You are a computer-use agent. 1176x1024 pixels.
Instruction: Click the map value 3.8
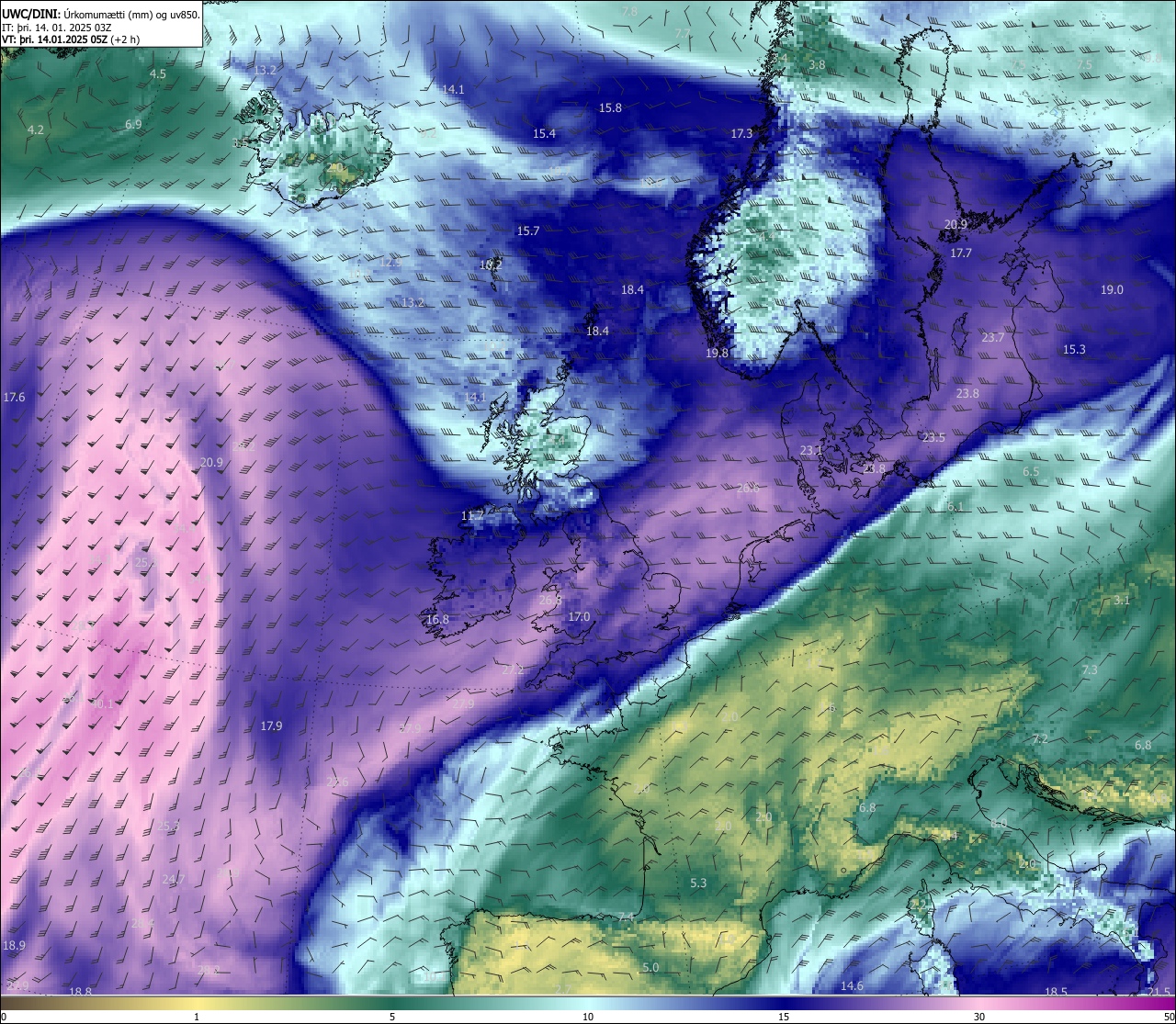[x=817, y=64]
